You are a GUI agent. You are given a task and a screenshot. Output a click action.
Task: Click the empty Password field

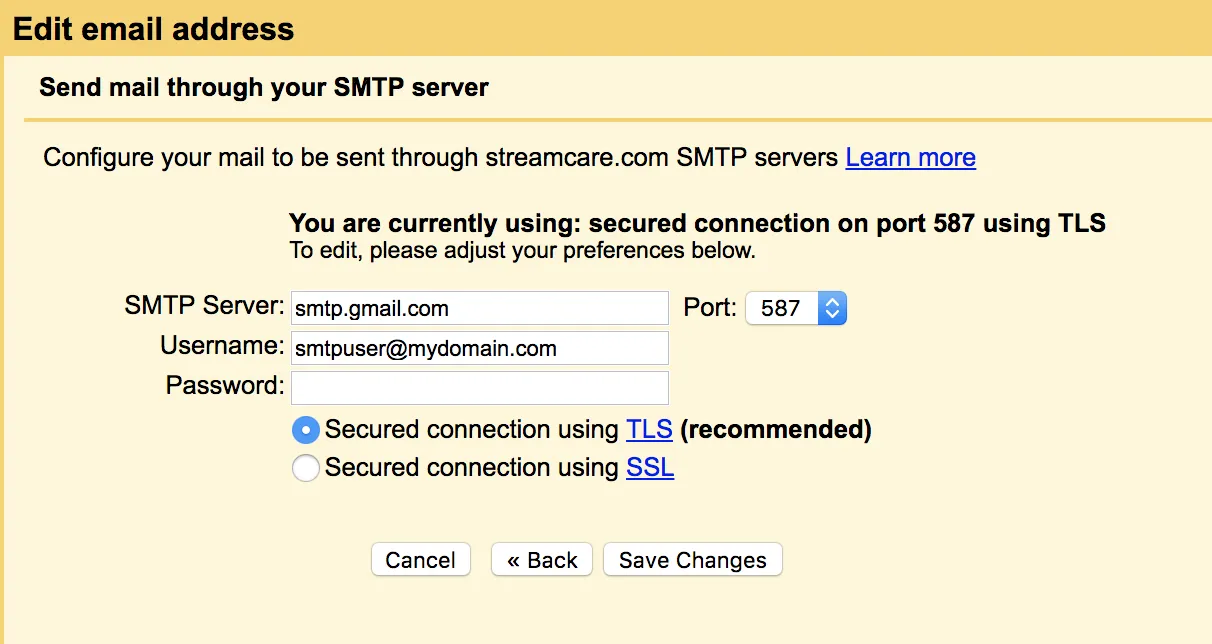(x=479, y=387)
